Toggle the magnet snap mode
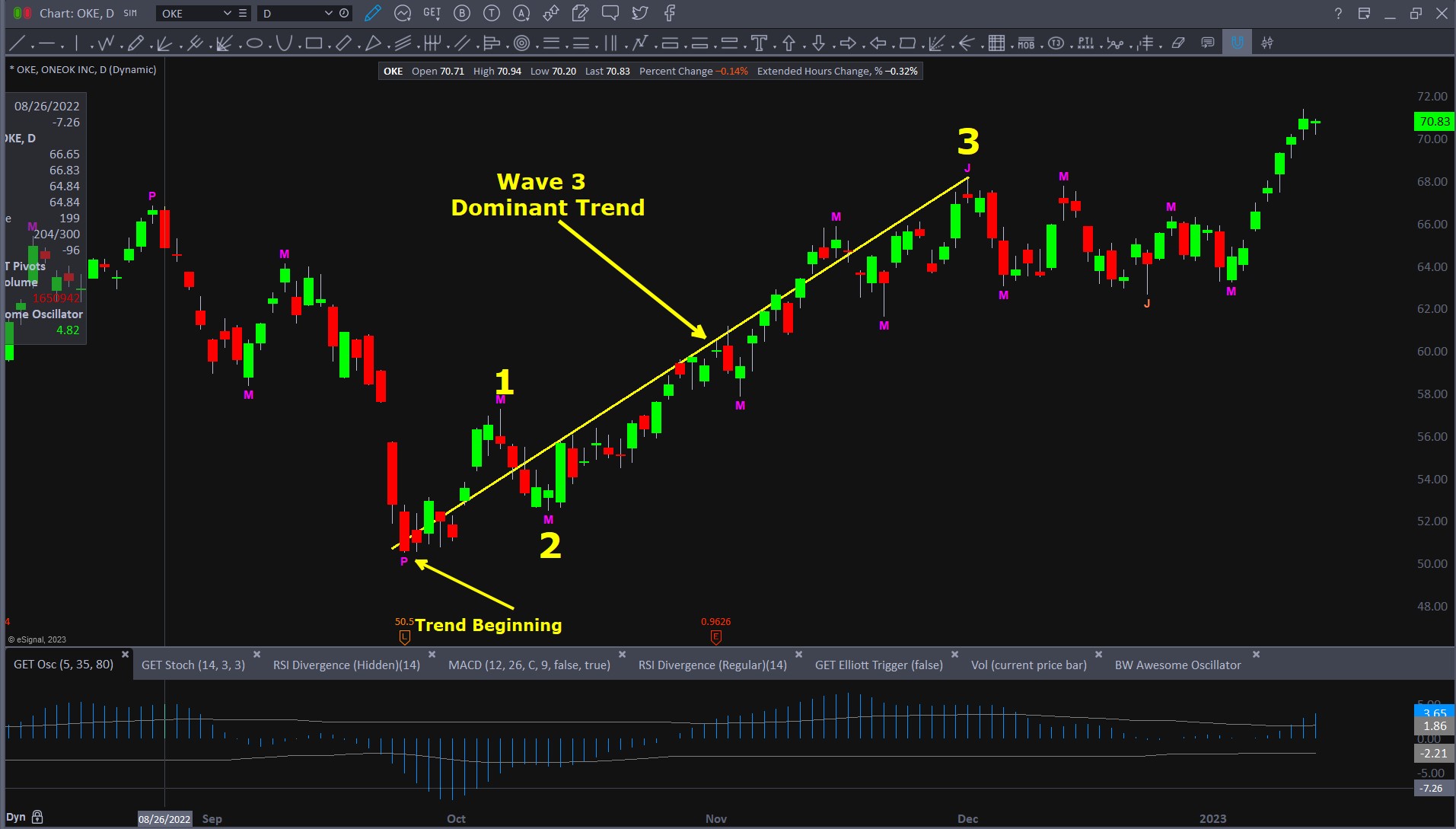Image resolution: width=1456 pixels, height=829 pixels. point(1237,43)
